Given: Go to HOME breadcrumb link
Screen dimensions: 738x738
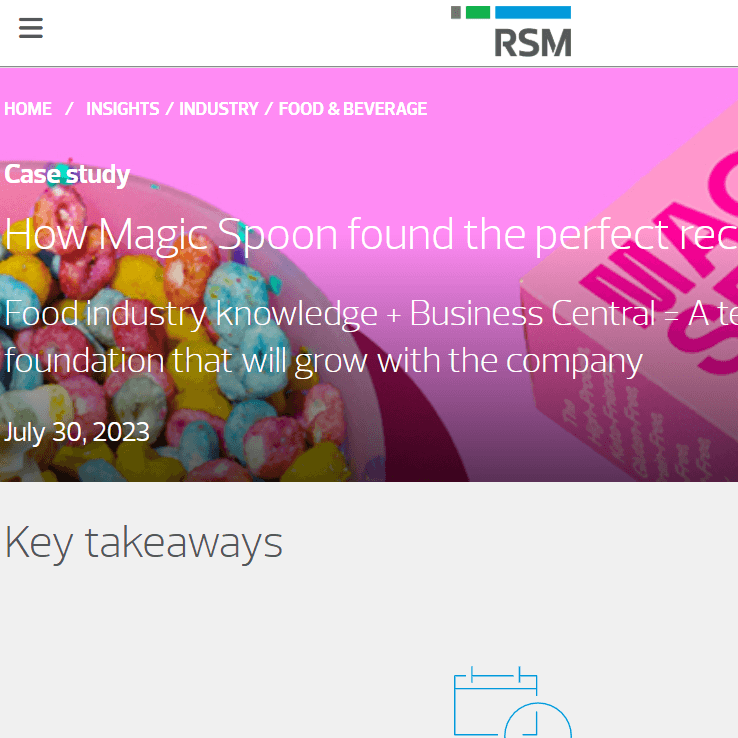Looking at the screenshot, I should pyautogui.click(x=28, y=109).
